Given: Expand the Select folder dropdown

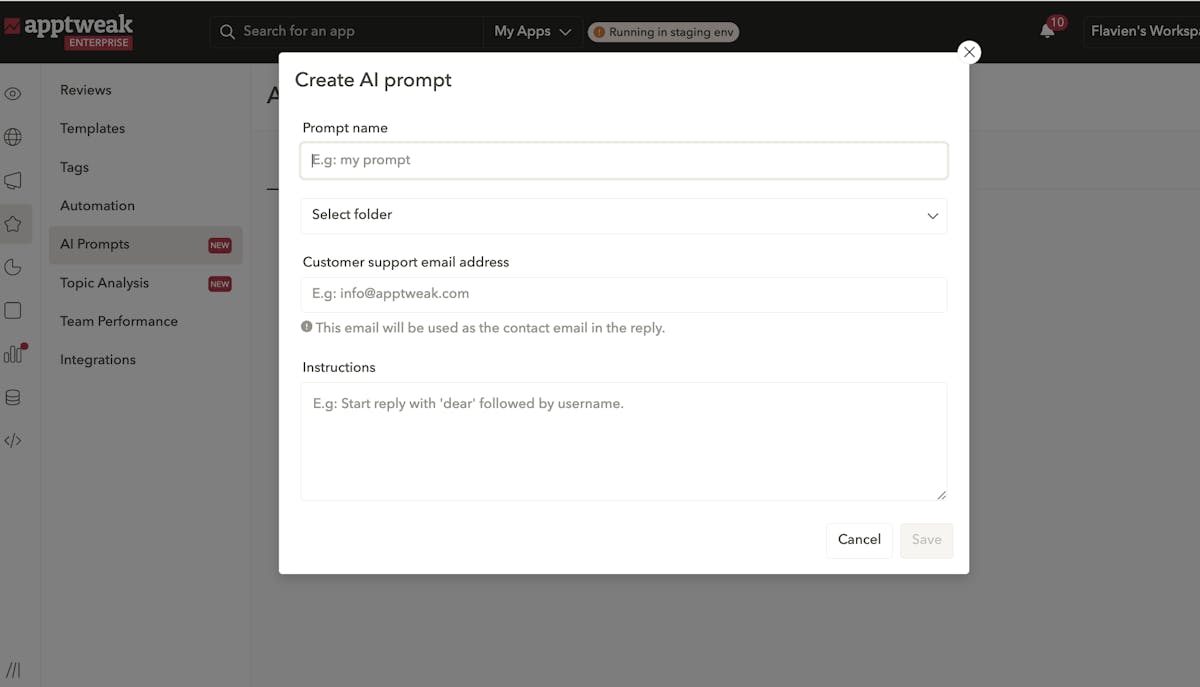Looking at the screenshot, I should [623, 215].
